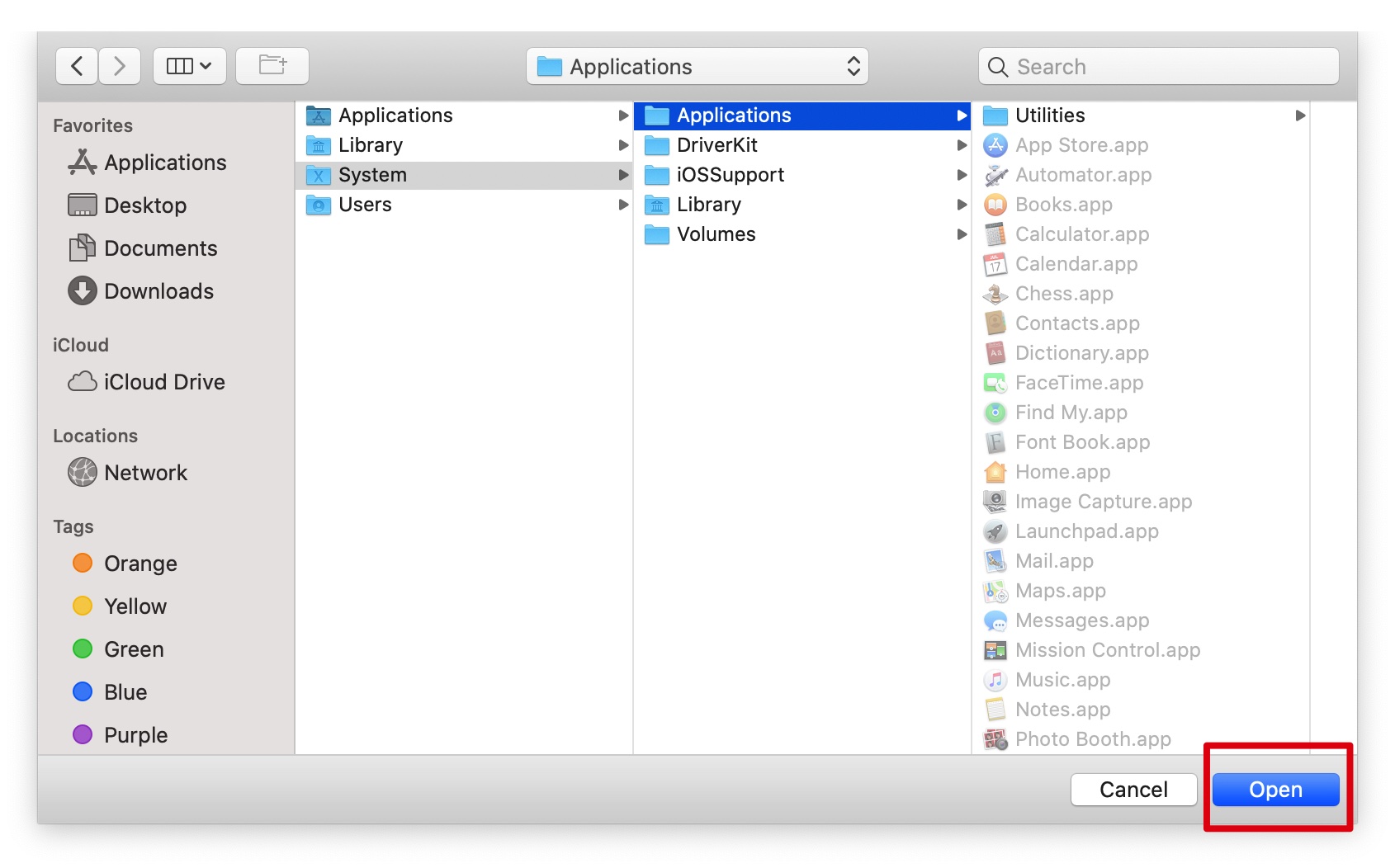The height and width of the screenshot is (868, 1395).
Task: Click the Chess.app icon
Action: [x=995, y=294]
